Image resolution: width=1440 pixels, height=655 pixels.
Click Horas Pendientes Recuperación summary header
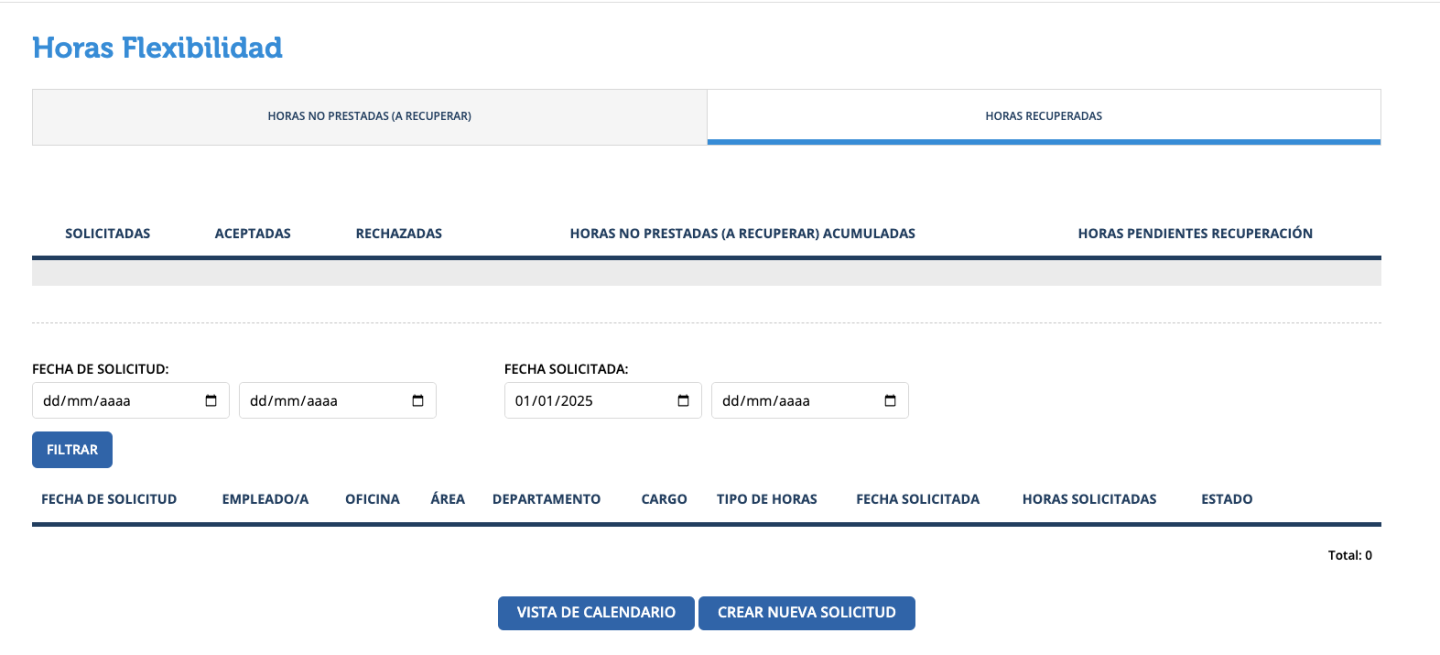[1195, 234]
